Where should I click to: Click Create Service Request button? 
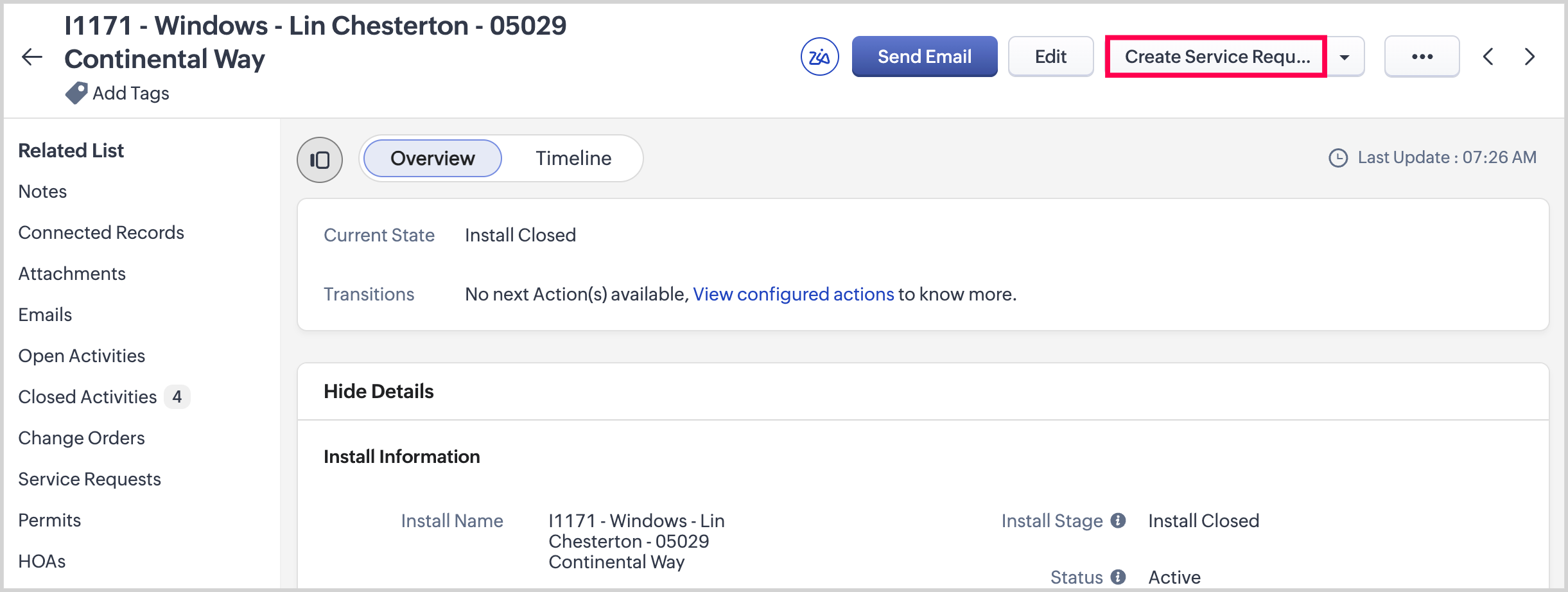[1216, 57]
